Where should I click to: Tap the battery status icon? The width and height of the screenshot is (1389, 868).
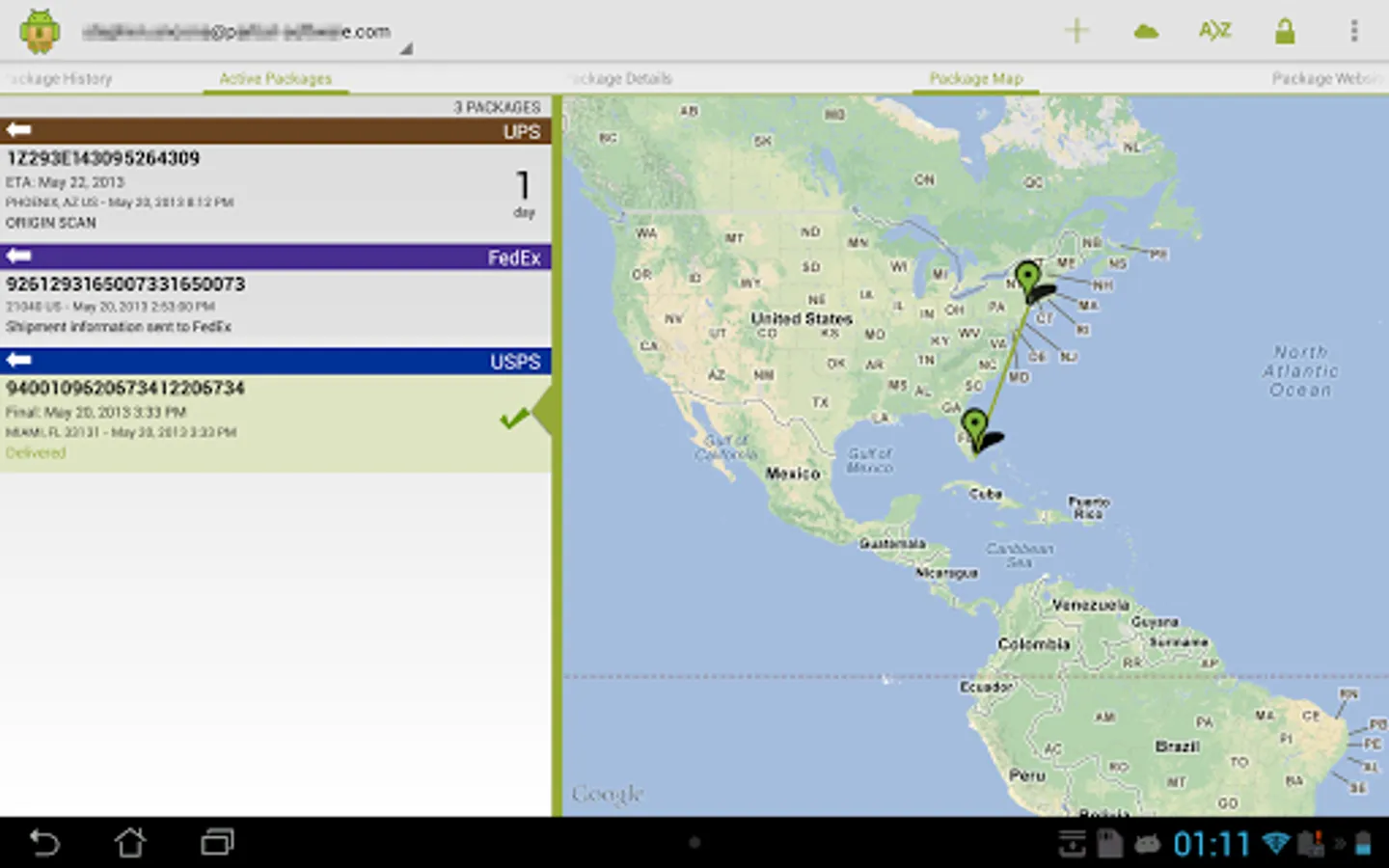point(1363,844)
